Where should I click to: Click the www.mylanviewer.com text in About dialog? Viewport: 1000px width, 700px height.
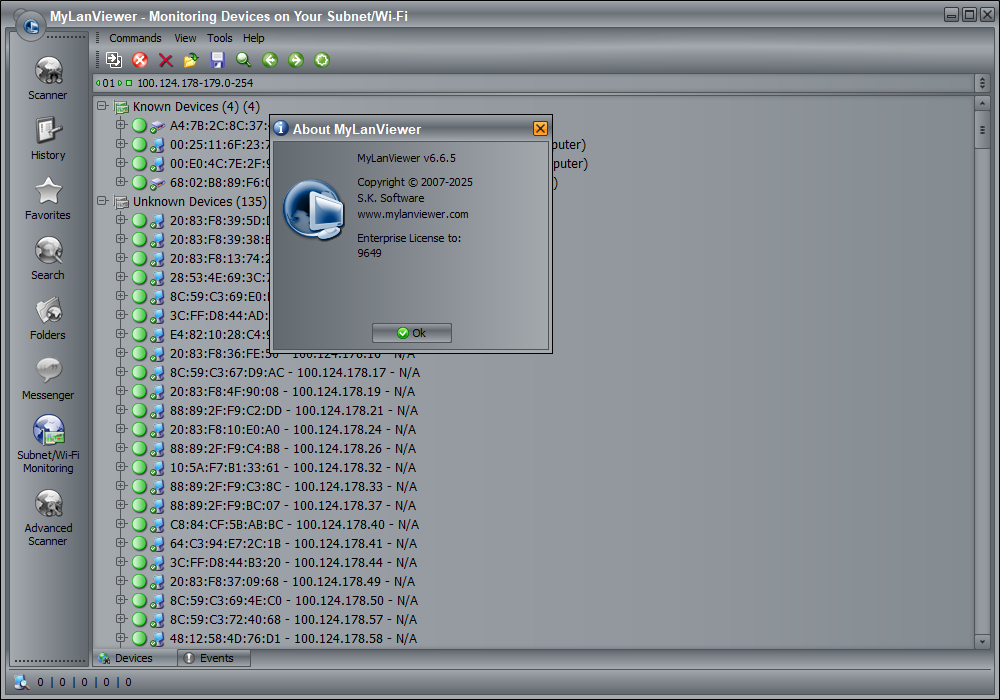coord(413,214)
